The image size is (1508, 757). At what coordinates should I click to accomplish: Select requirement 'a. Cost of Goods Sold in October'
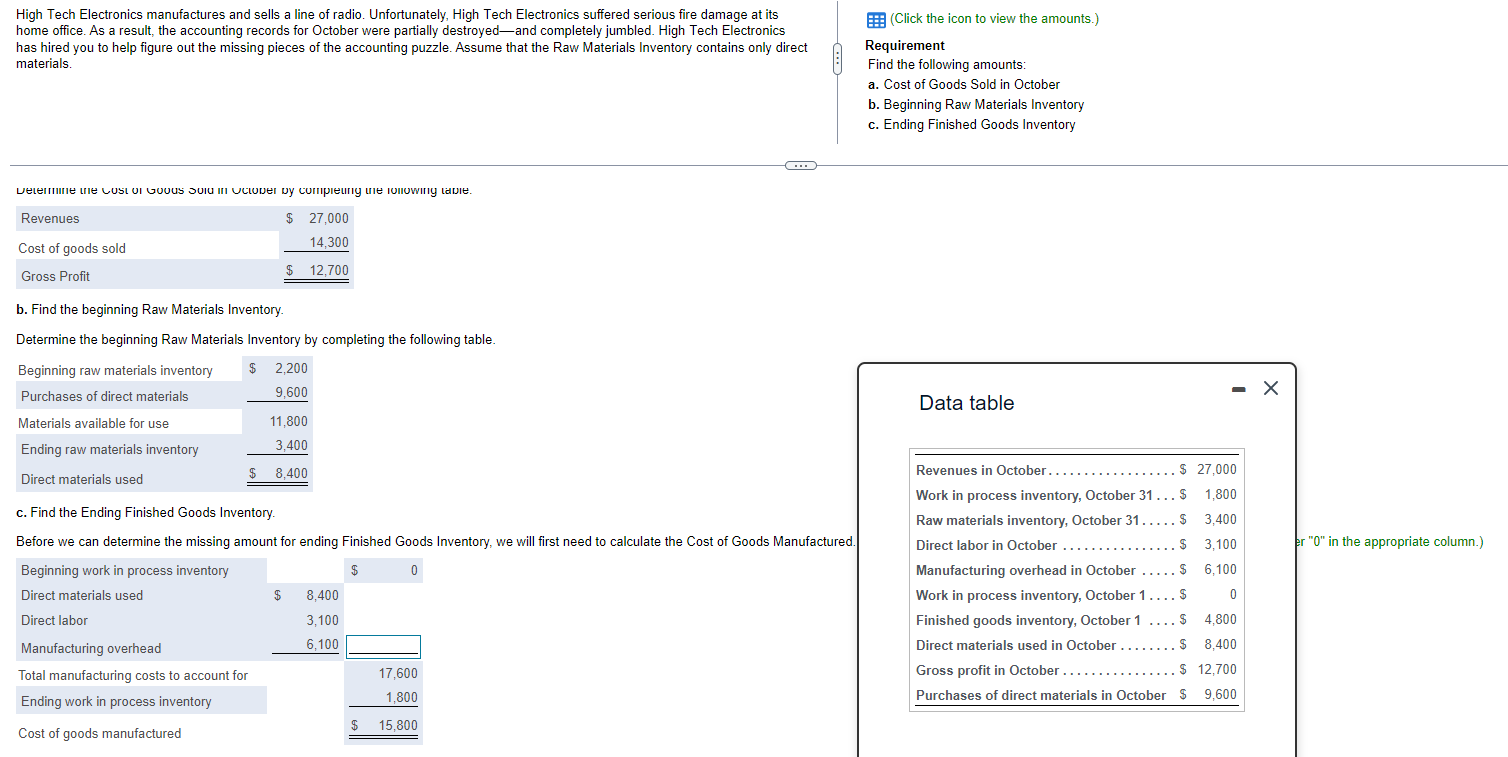click(964, 84)
